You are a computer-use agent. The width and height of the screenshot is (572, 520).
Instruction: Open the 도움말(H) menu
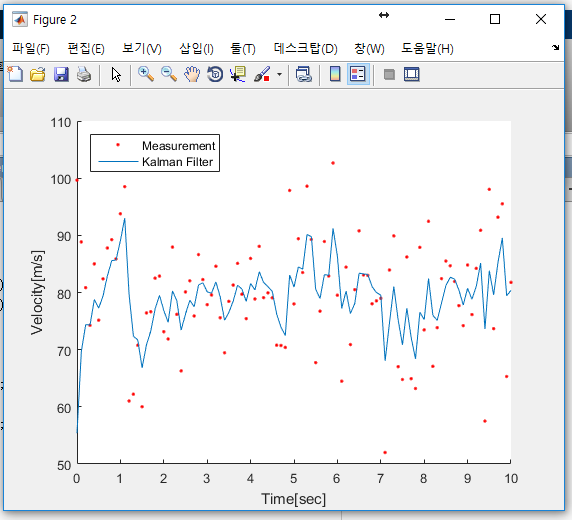tap(428, 49)
